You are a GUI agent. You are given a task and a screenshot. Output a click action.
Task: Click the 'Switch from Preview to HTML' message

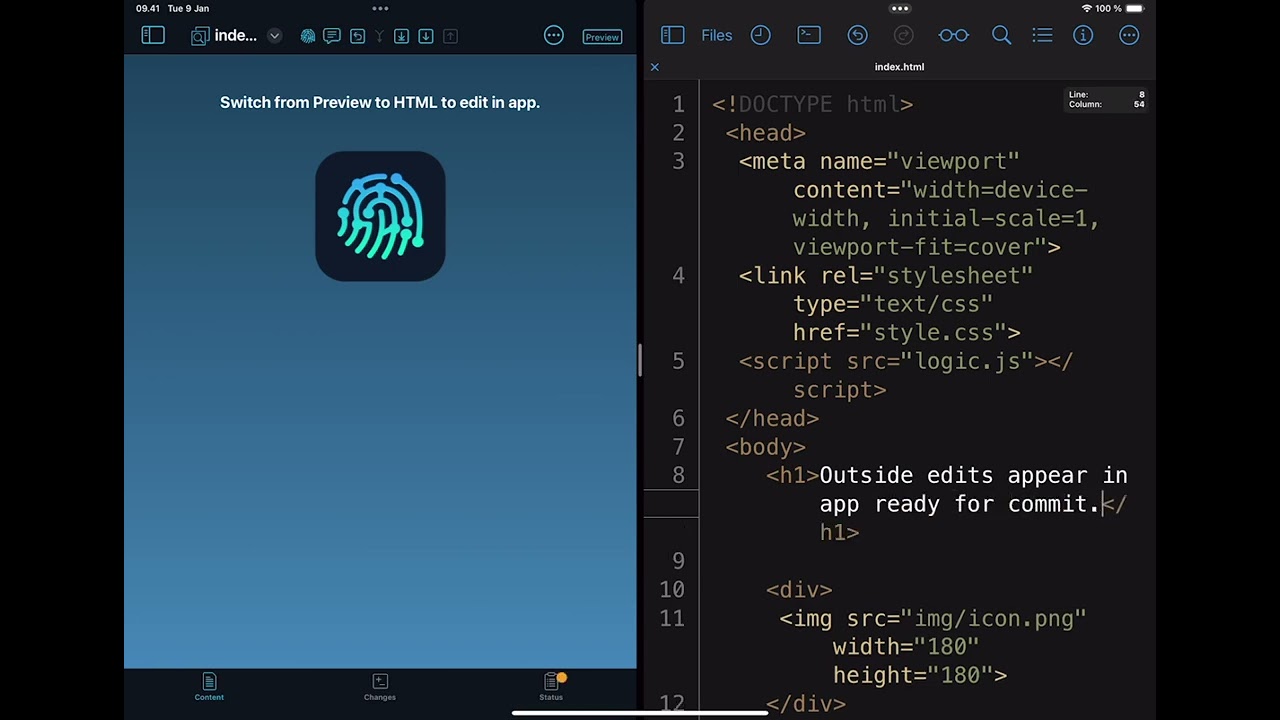coord(380,102)
